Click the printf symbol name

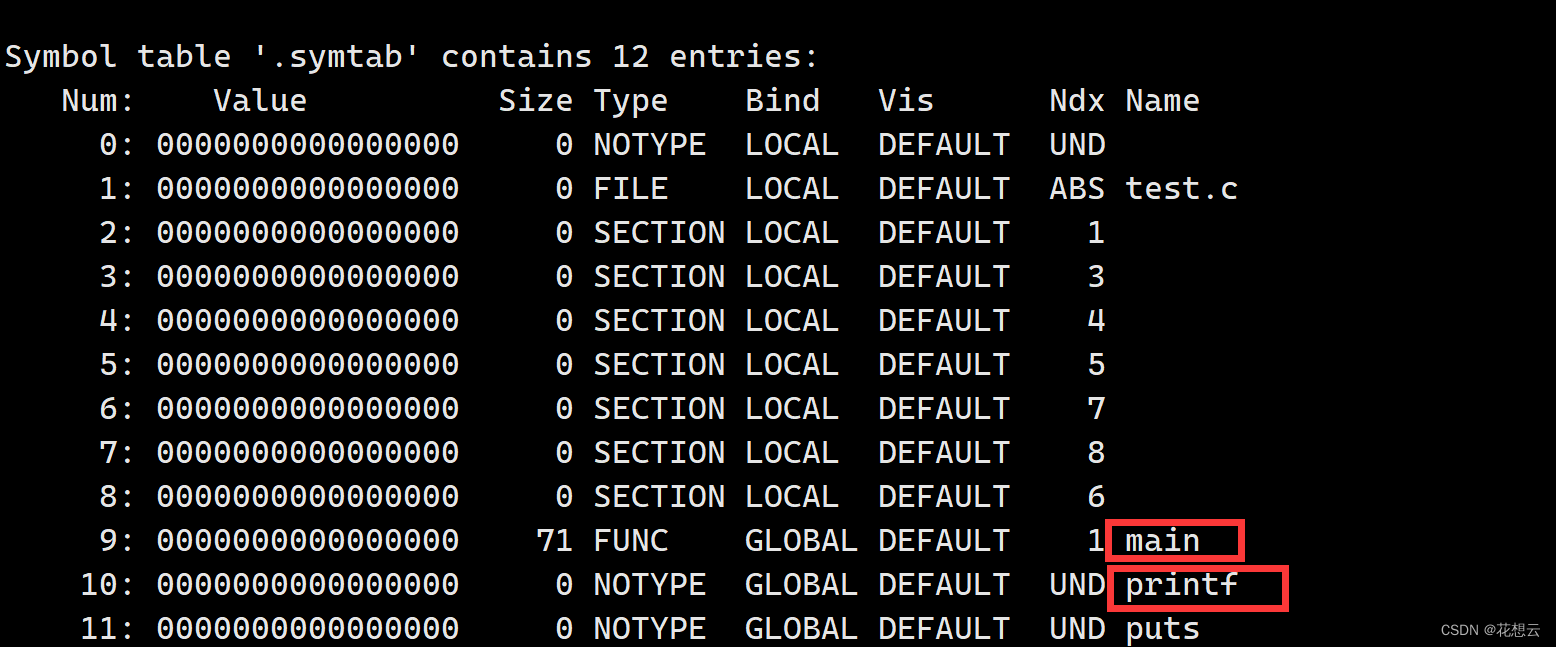[1181, 585]
